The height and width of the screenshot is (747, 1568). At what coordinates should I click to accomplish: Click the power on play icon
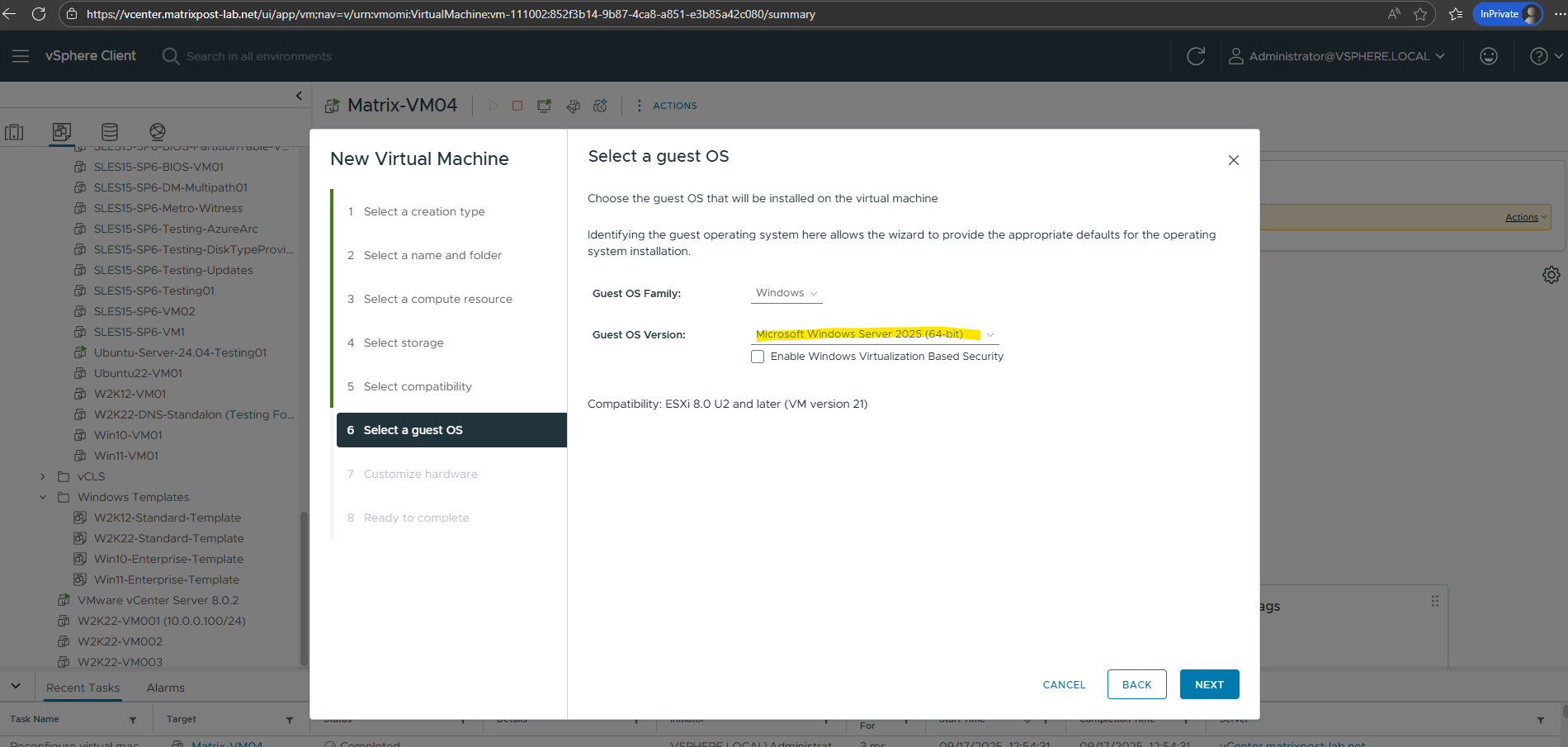tap(494, 106)
